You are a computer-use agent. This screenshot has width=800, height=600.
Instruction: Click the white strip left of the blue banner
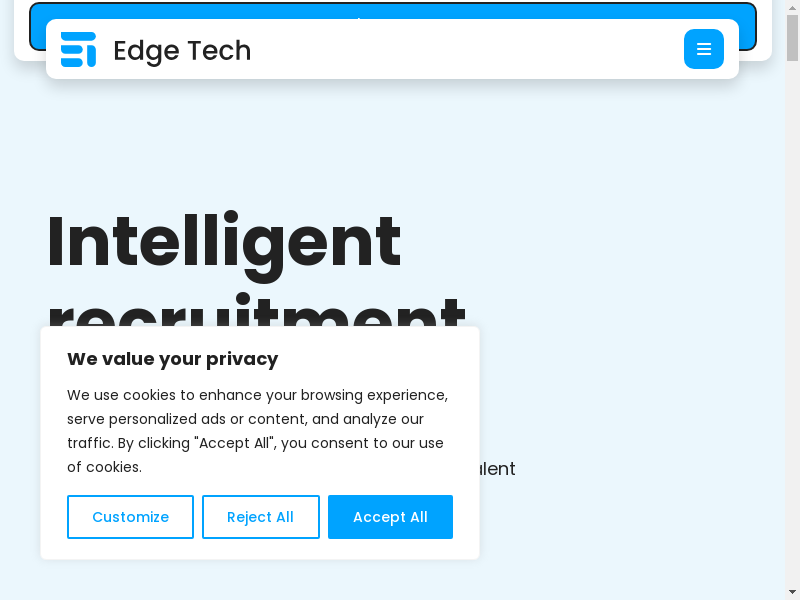[x=21, y=30]
